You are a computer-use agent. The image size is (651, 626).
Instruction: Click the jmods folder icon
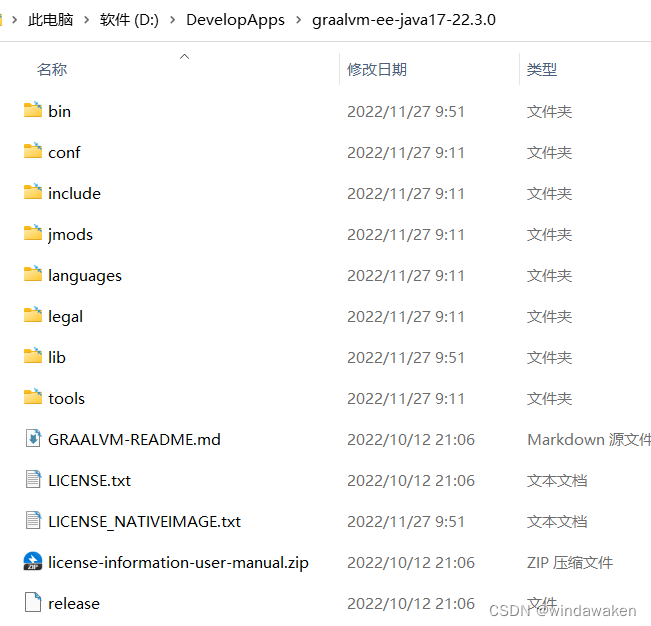point(33,233)
